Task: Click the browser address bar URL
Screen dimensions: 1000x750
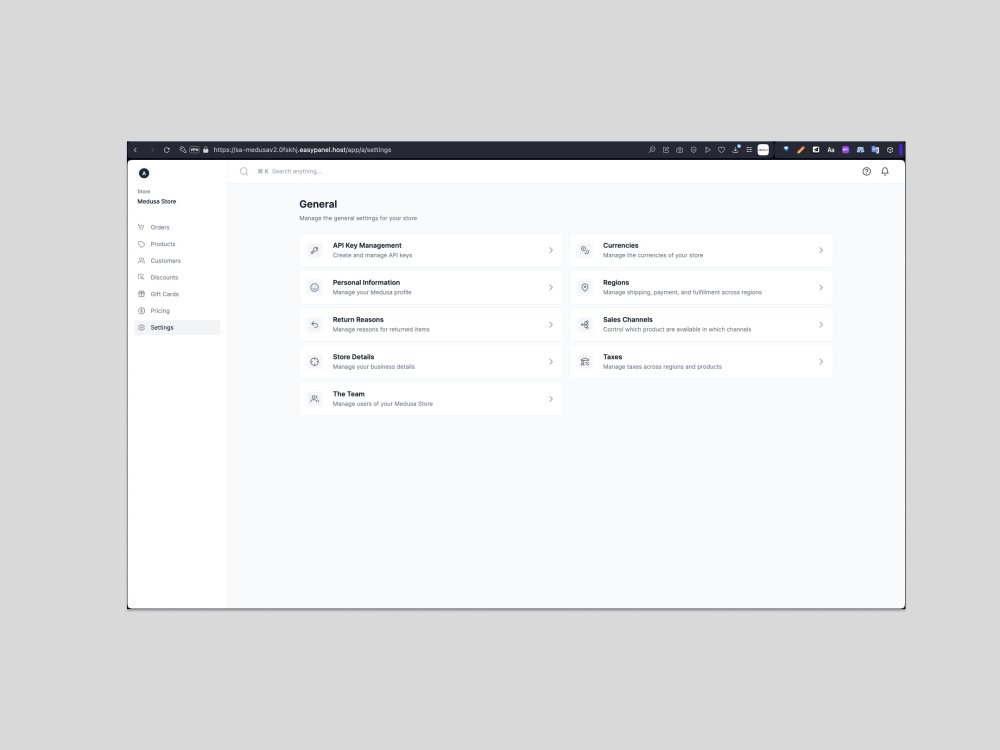Action: pyautogui.click(x=302, y=150)
